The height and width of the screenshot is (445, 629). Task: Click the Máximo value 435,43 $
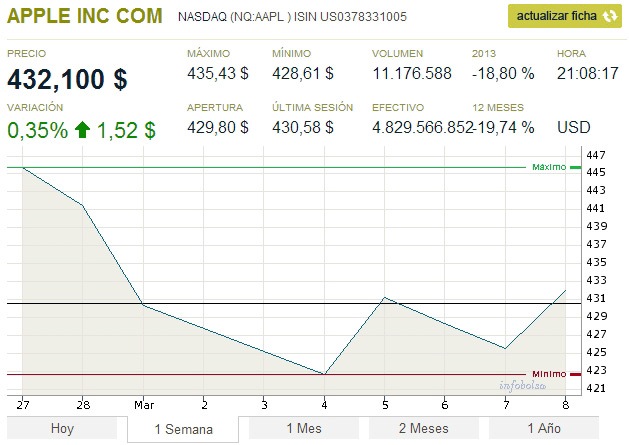218,73
